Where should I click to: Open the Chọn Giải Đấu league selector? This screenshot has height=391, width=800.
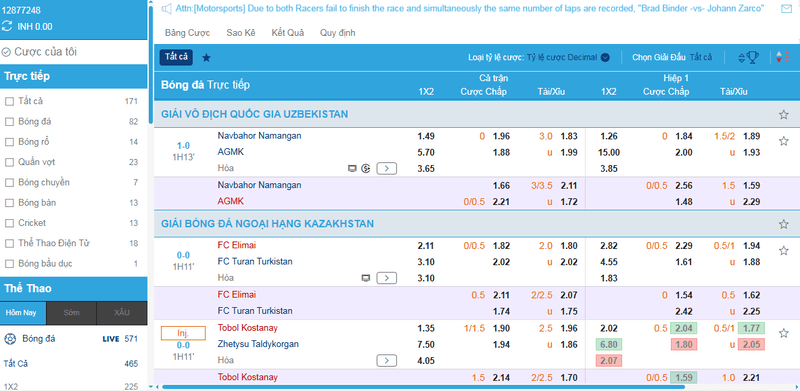(672, 58)
